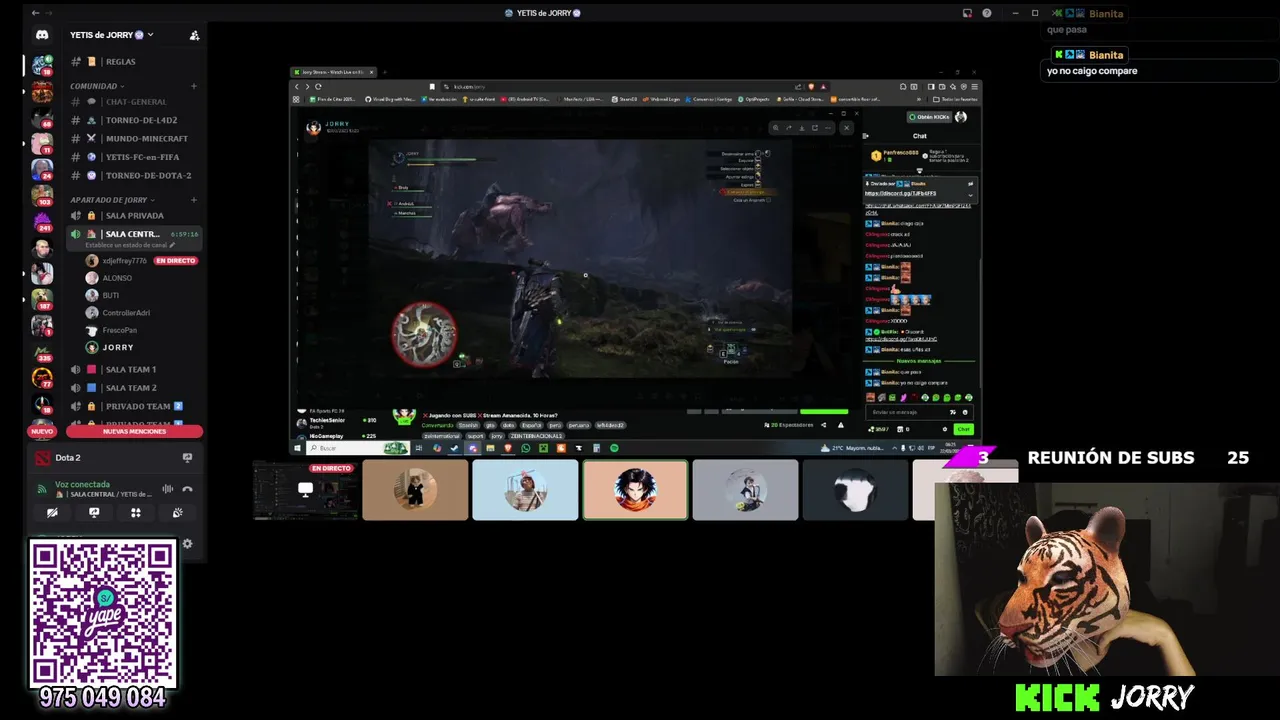Jump to NUEVAS MENCIONES

pyautogui.click(x=135, y=431)
